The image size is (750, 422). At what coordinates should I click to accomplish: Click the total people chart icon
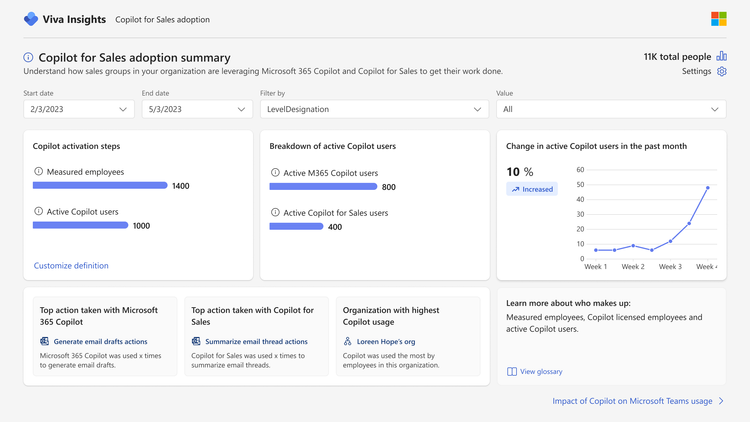coord(722,57)
